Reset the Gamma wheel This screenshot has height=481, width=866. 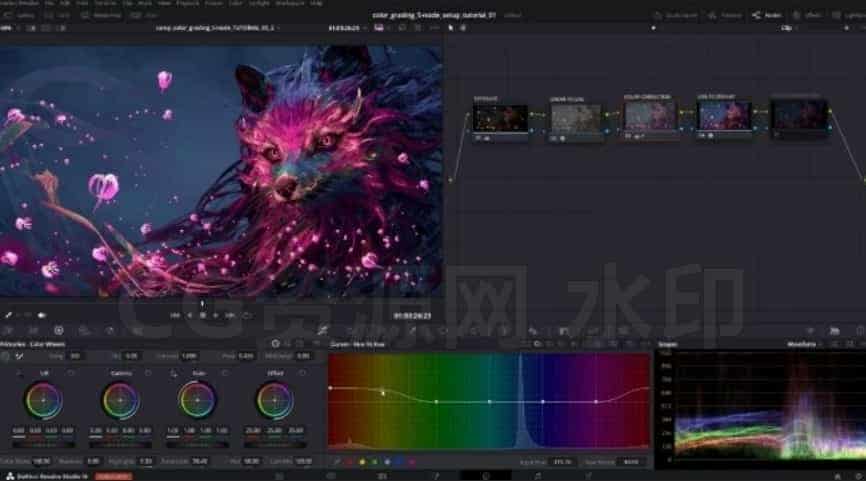[148, 373]
